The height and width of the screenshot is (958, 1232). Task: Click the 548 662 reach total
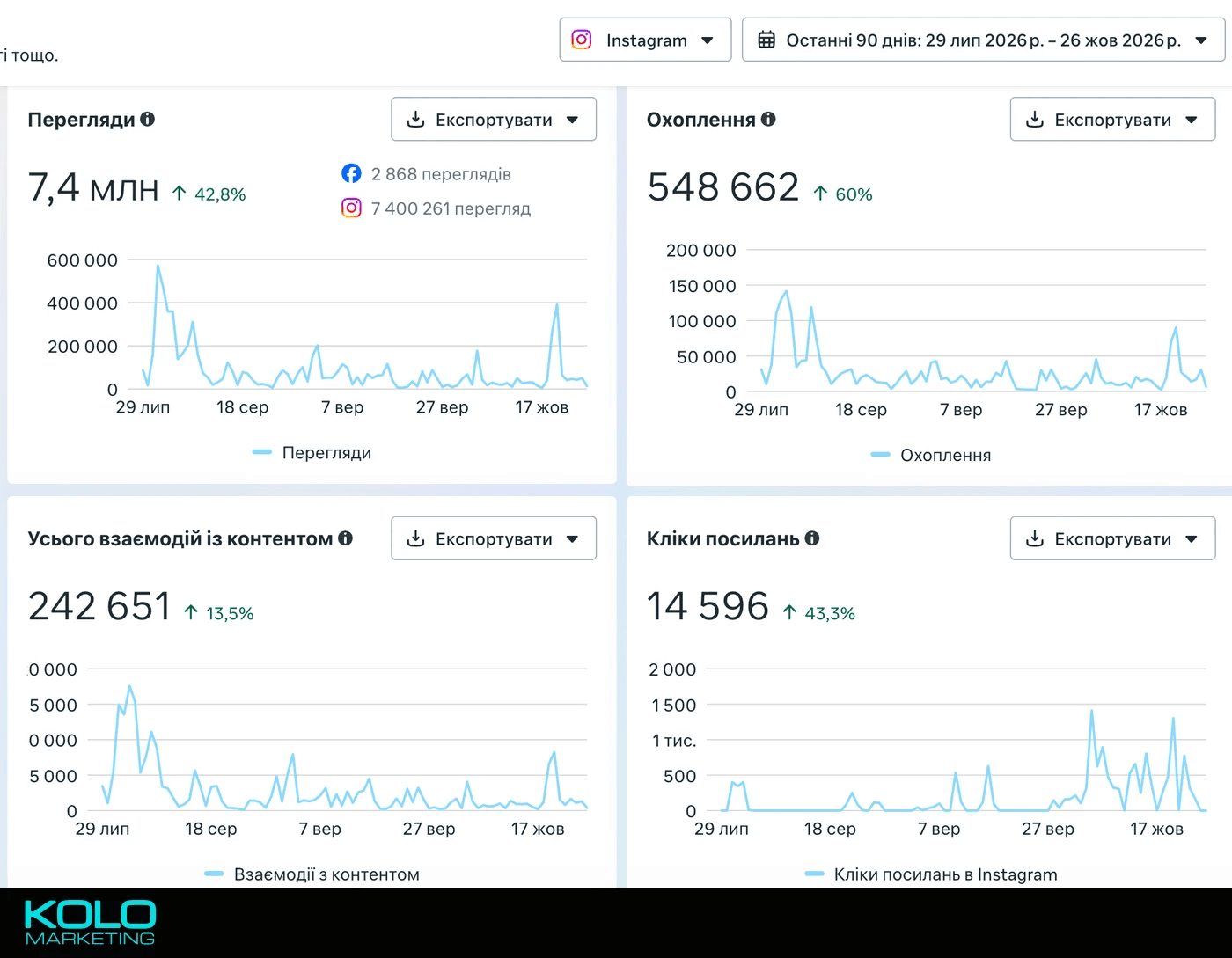click(x=723, y=187)
